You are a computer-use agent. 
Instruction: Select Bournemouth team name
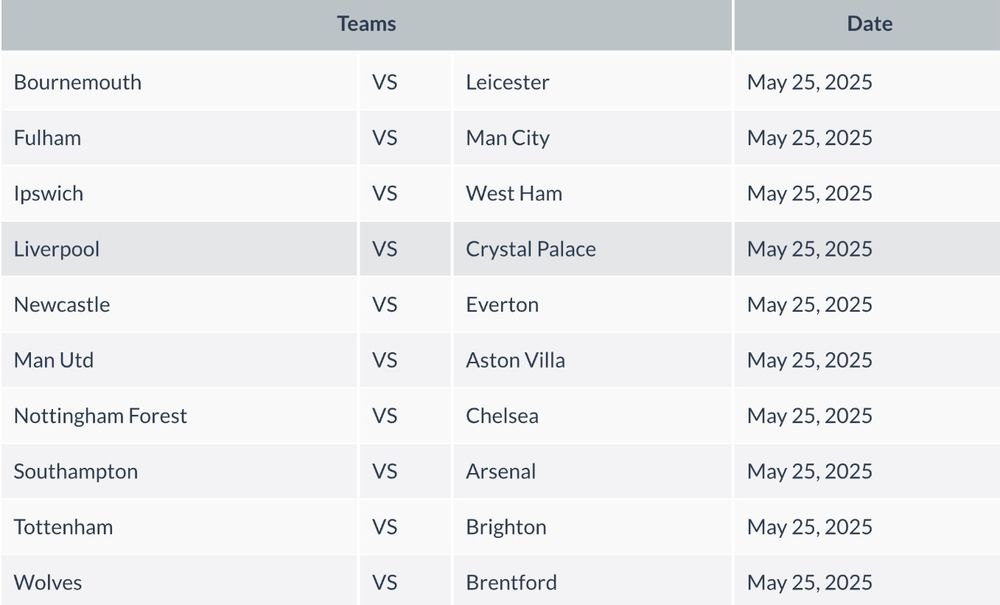click(x=78, y=82)
